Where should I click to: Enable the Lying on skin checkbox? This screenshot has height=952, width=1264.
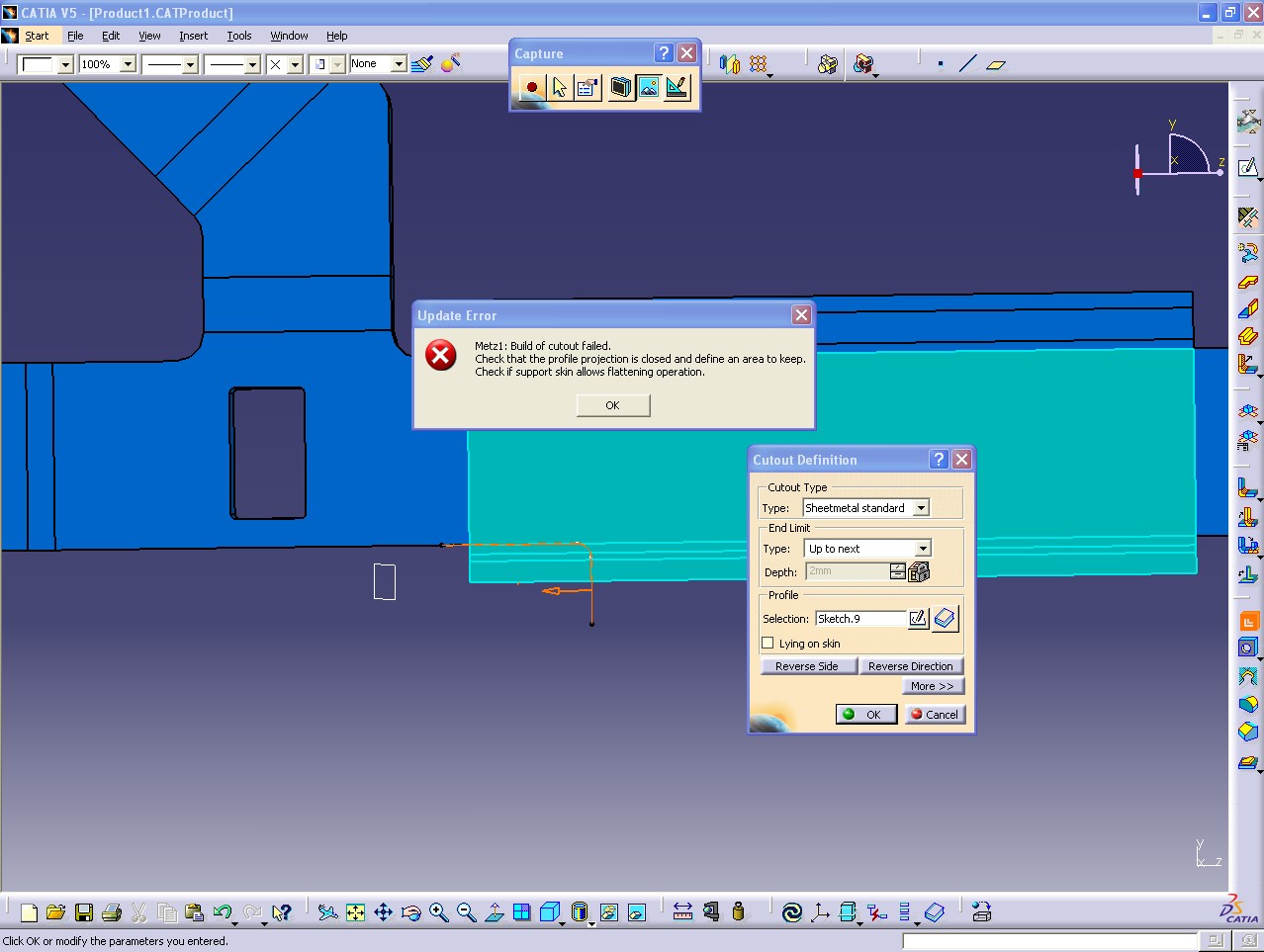[767, 644]
